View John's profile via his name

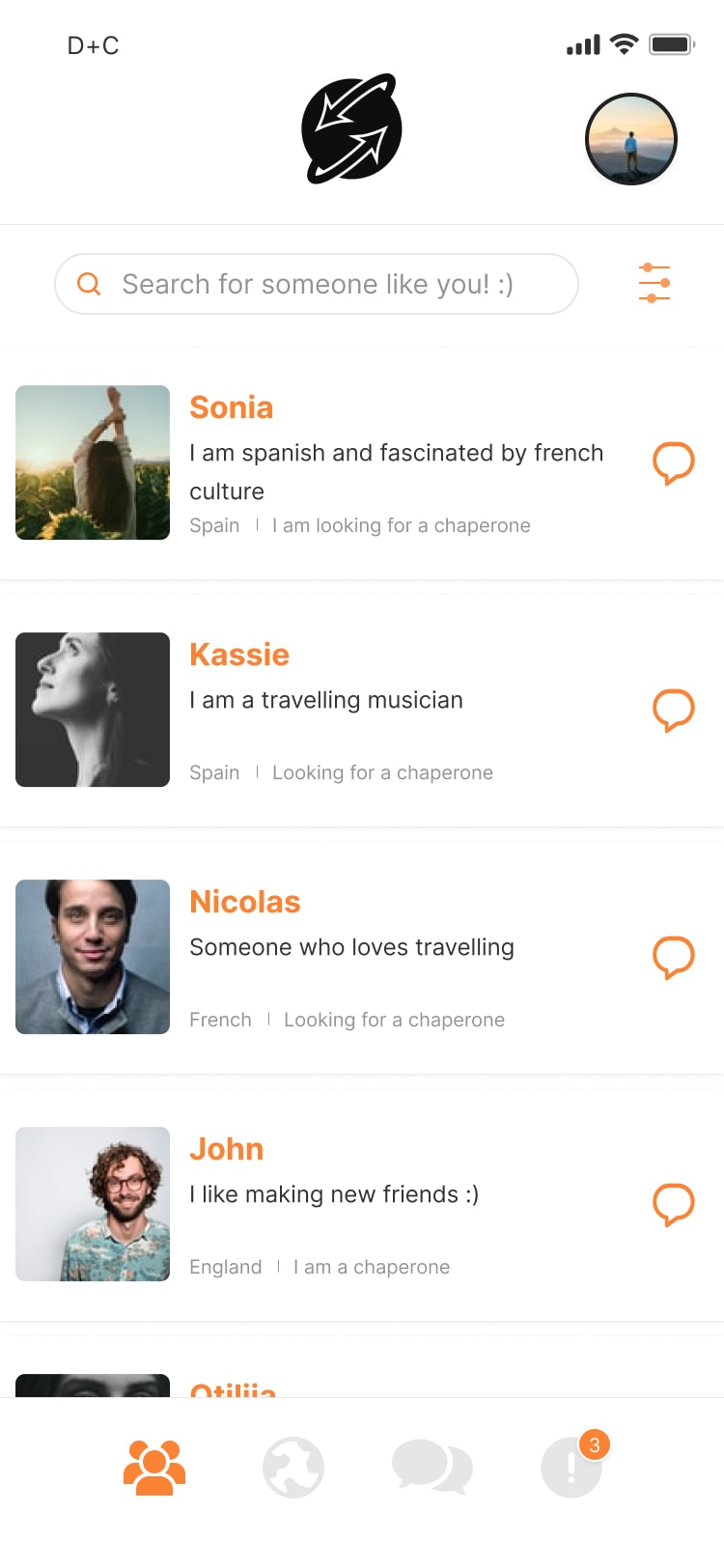227,1149
